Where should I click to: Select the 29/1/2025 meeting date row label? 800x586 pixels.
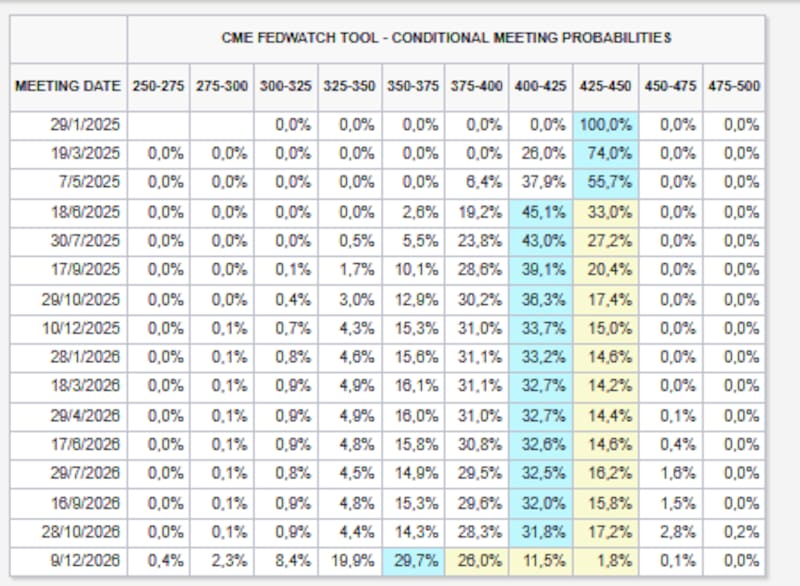88,125
